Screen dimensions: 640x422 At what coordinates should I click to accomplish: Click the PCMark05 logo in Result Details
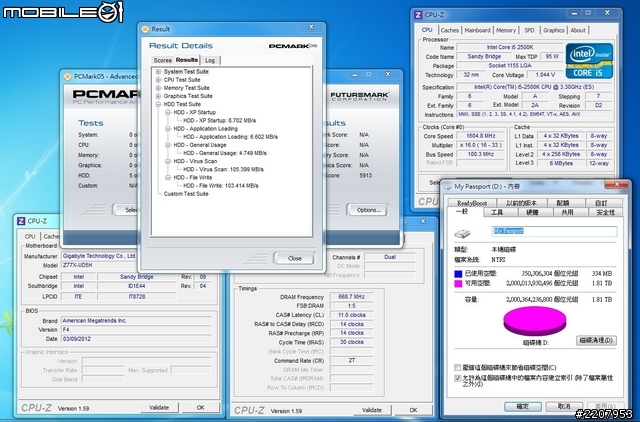click(293, 46)
